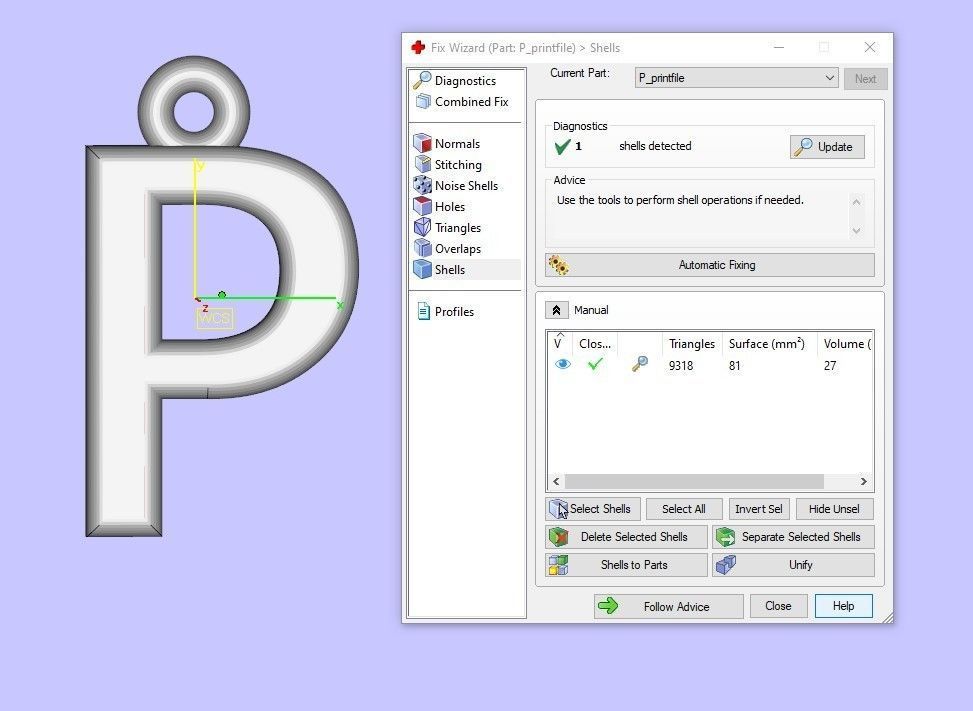Image resolution: width=973 pixels, height=711 pixels.
Task: Click the Triangles column header
Action: [691, 344]
